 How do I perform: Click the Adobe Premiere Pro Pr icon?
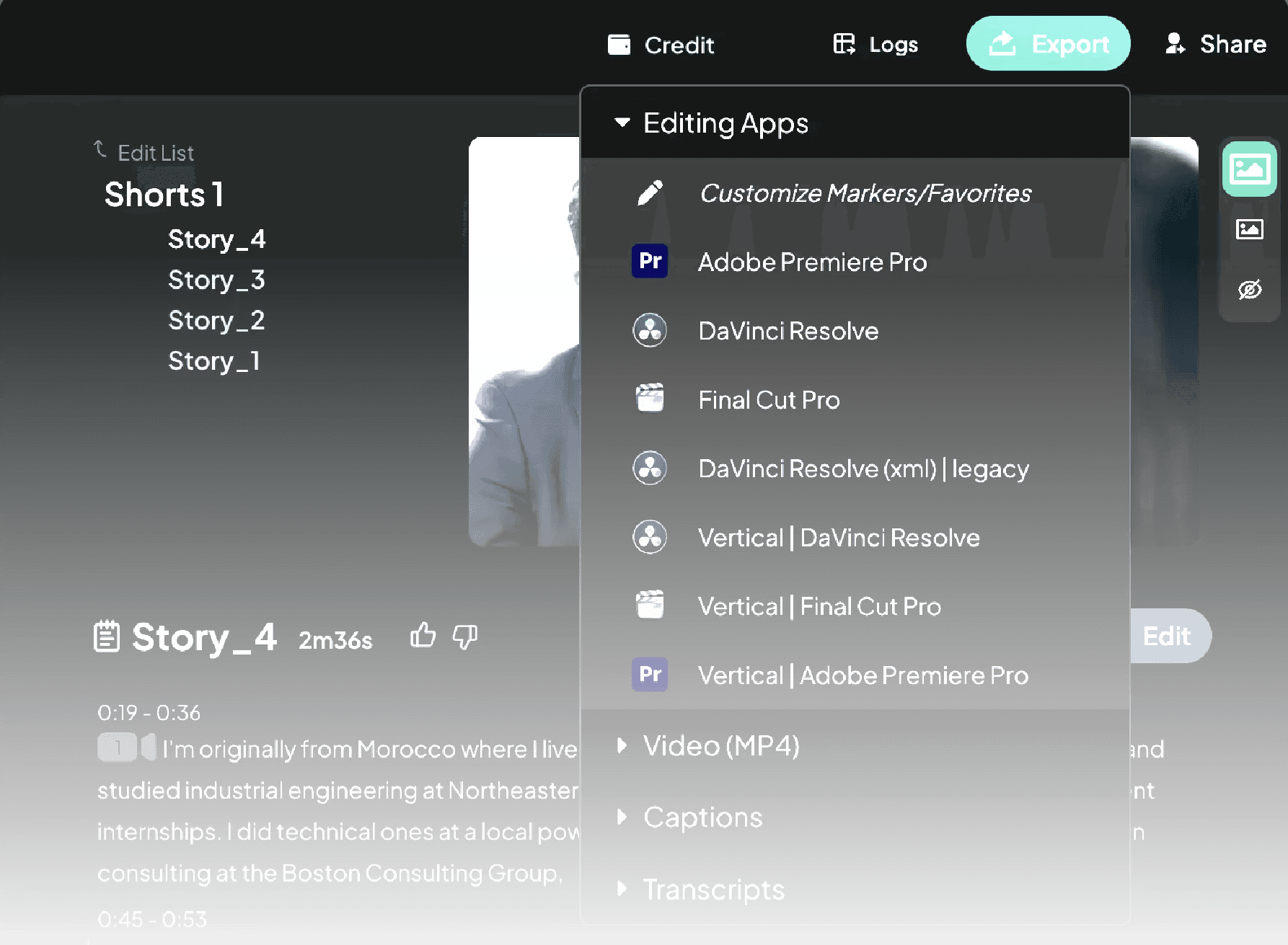pos(650,261)
